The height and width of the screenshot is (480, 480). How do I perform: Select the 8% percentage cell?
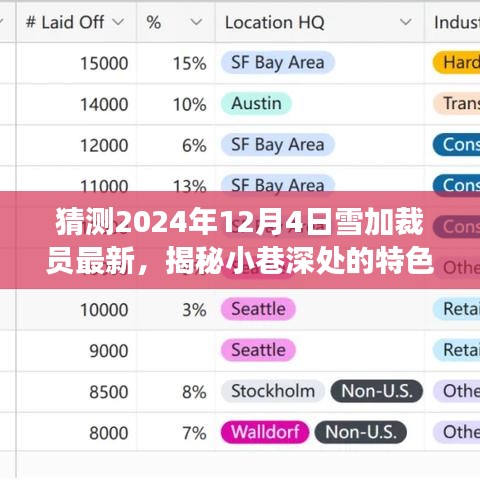pos(176,392)
